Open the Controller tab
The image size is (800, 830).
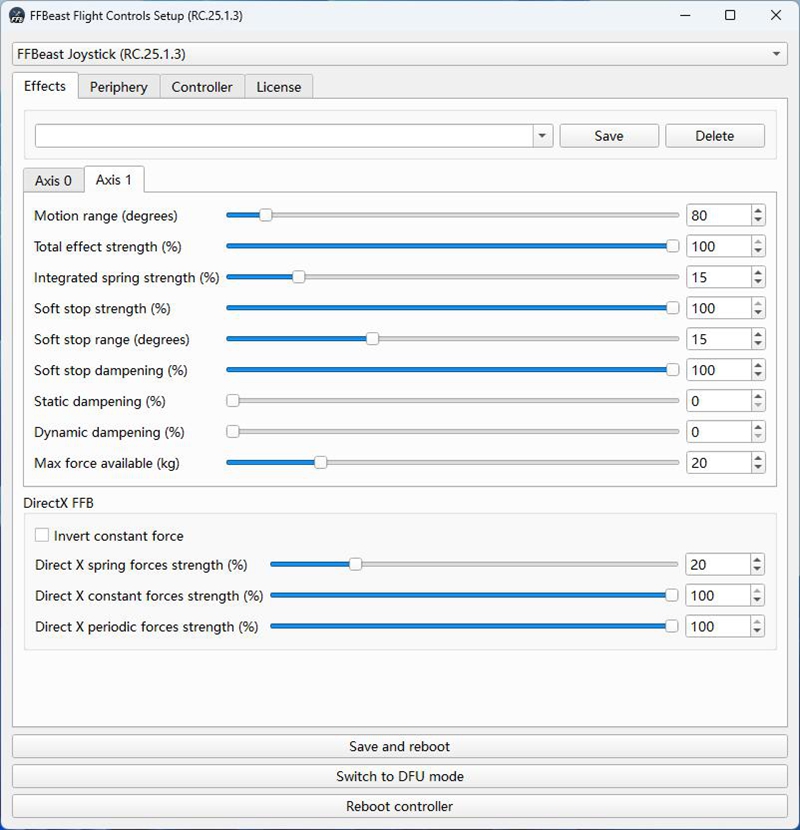pyautogui.click(x=202, y=87)
